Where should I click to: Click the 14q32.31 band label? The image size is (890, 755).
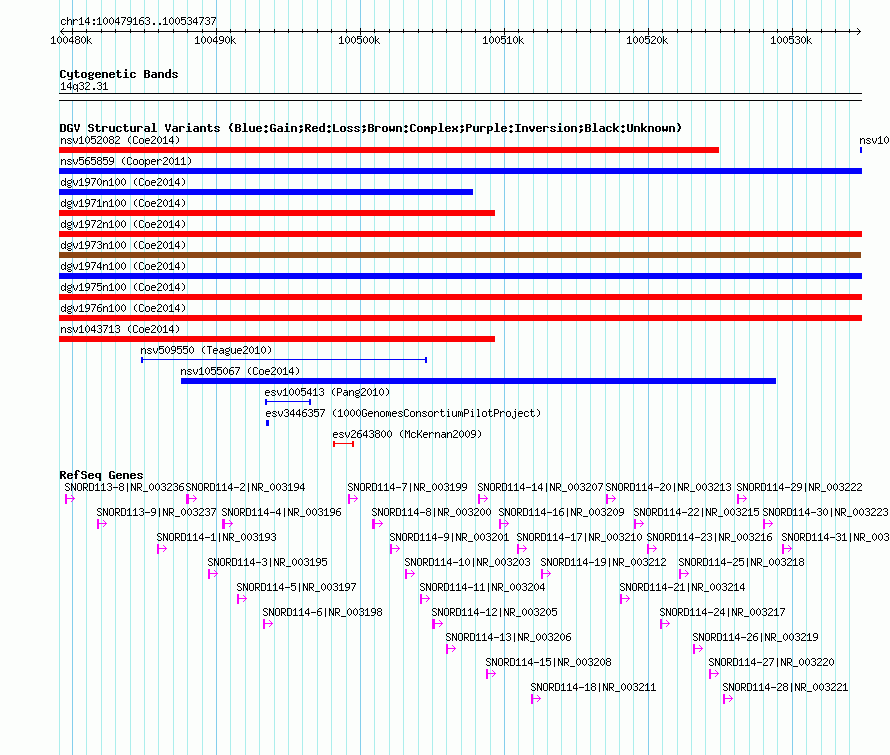[x=84, y=86]
